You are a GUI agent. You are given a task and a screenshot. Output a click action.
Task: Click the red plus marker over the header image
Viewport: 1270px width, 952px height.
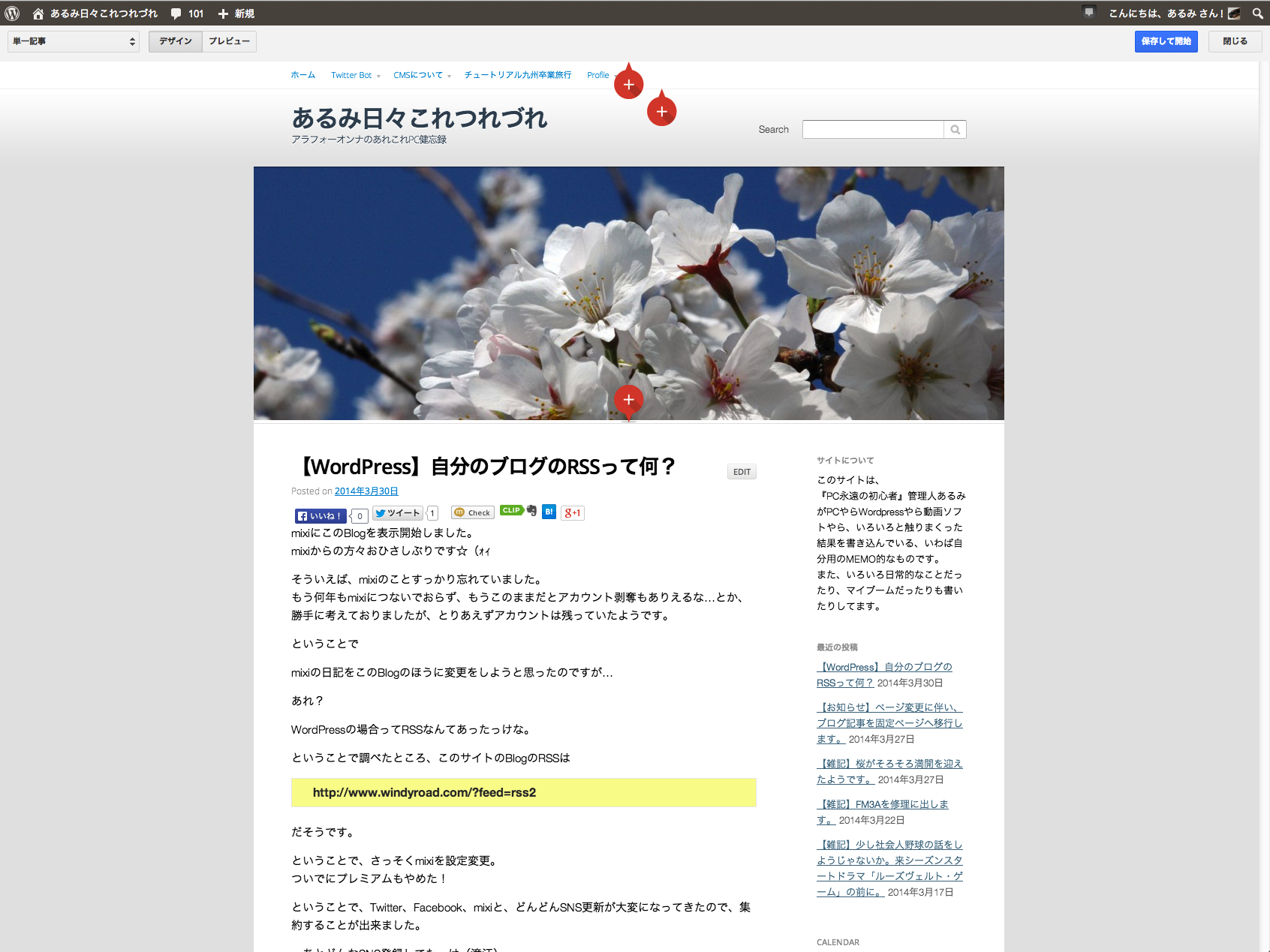coord(628,400)
